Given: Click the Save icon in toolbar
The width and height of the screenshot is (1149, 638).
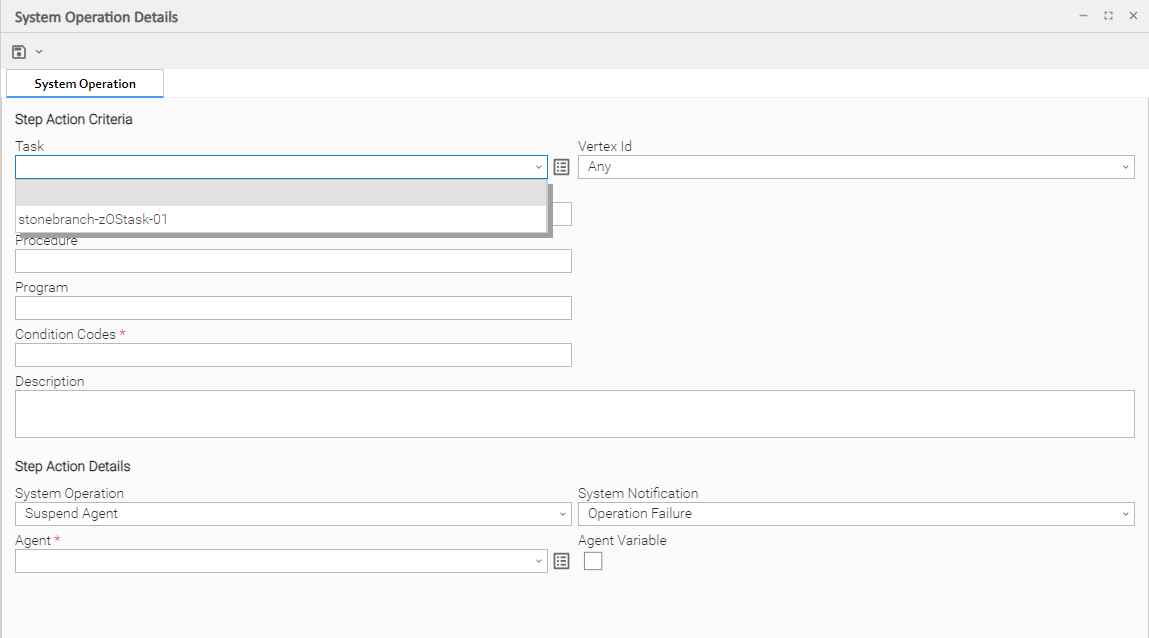Looking at the screenshot, I should click(x=19, y=52).
